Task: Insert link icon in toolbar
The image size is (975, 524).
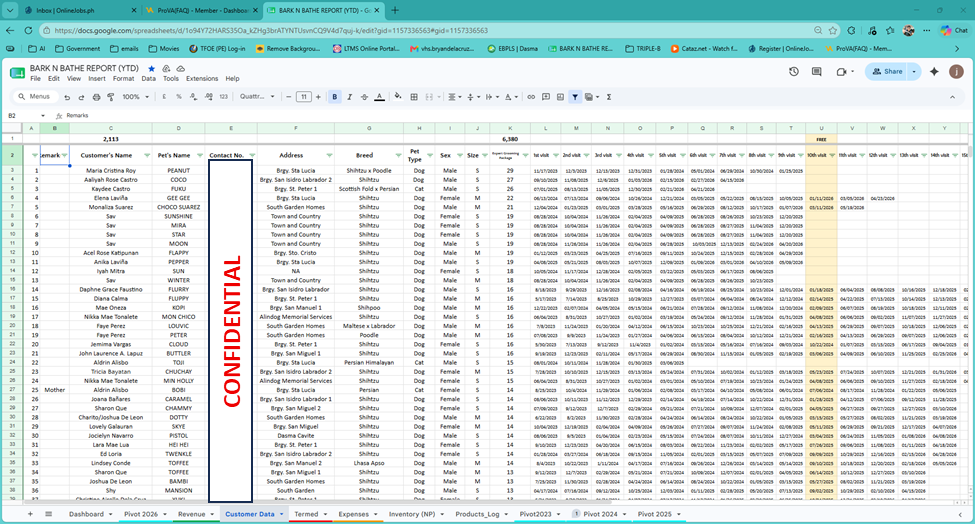Action: click(531, 97)
